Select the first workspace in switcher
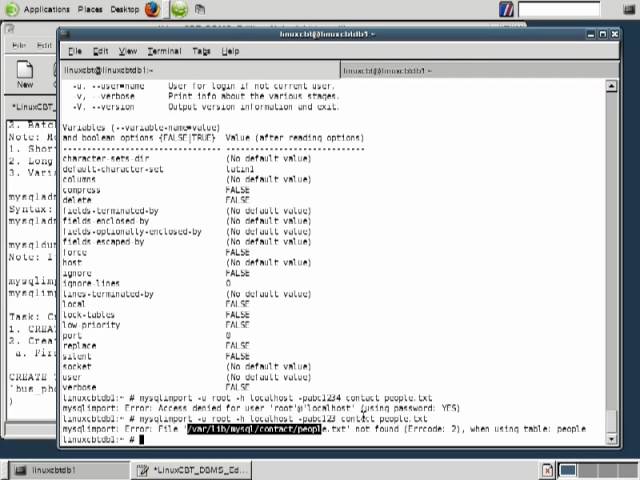The width and height of the screenshot is (640, 480). click(x=568, y=470)
